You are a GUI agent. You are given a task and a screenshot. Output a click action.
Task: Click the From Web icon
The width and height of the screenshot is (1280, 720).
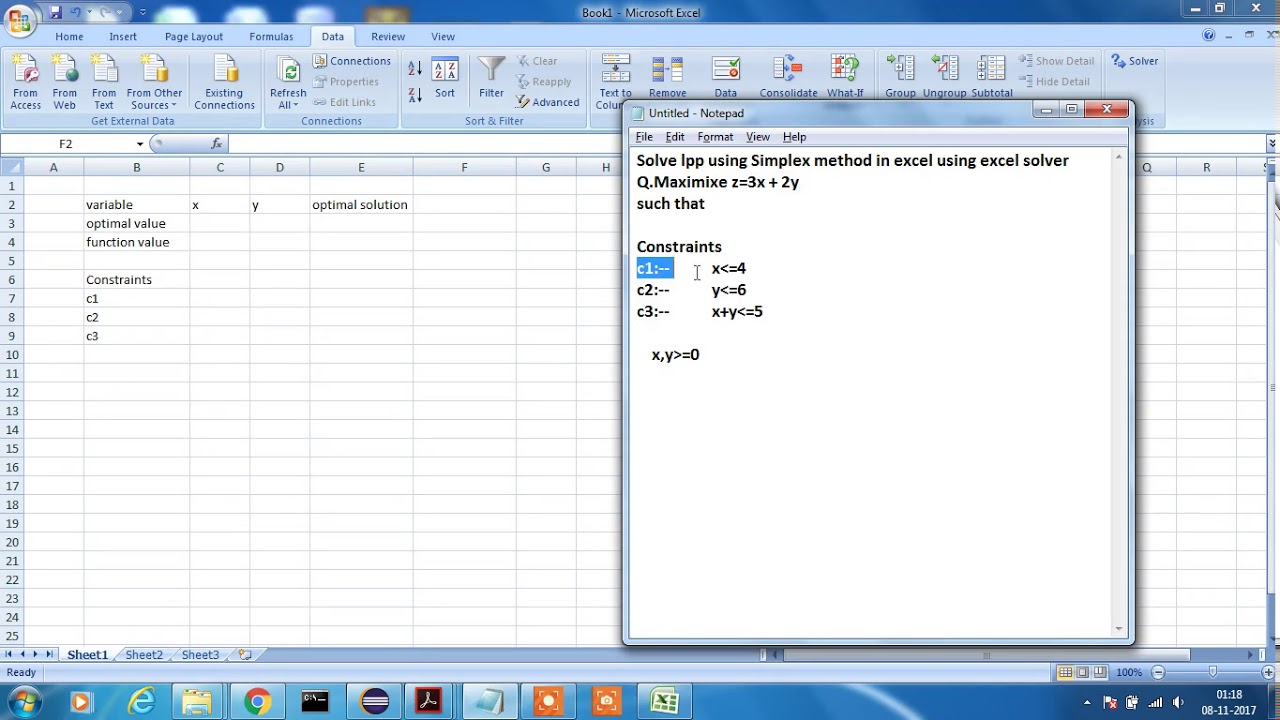(64, 83)
